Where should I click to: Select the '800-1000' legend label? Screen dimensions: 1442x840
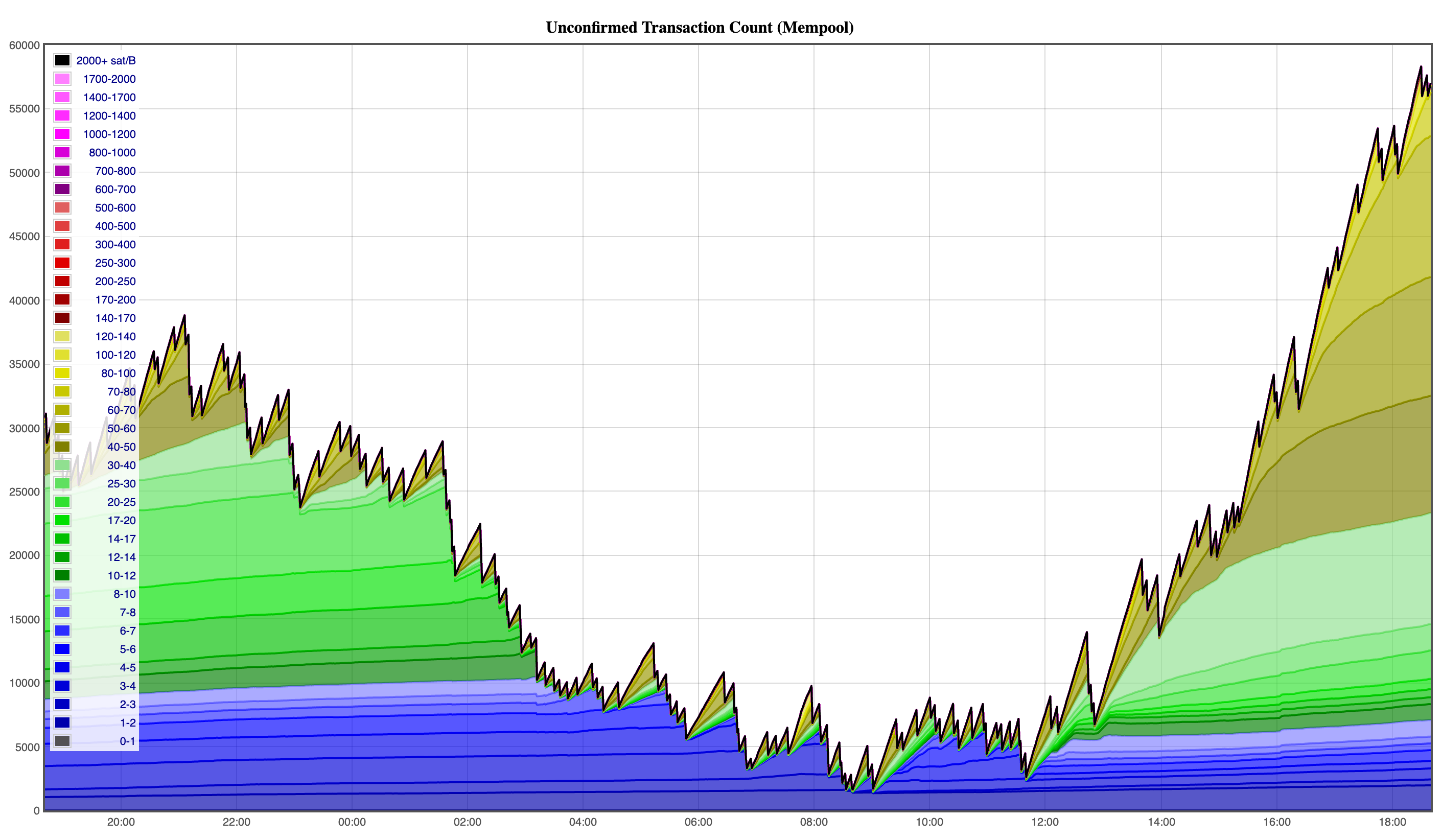(112, 153)
